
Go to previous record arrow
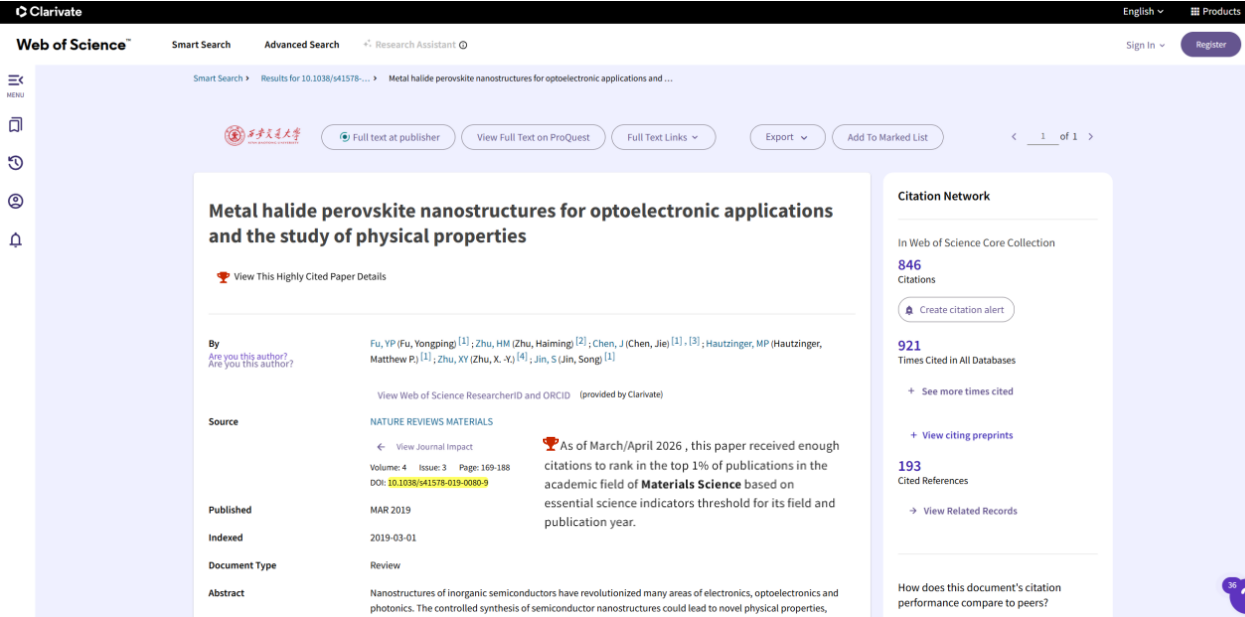pyautogui.click(x=1014, y=137)
